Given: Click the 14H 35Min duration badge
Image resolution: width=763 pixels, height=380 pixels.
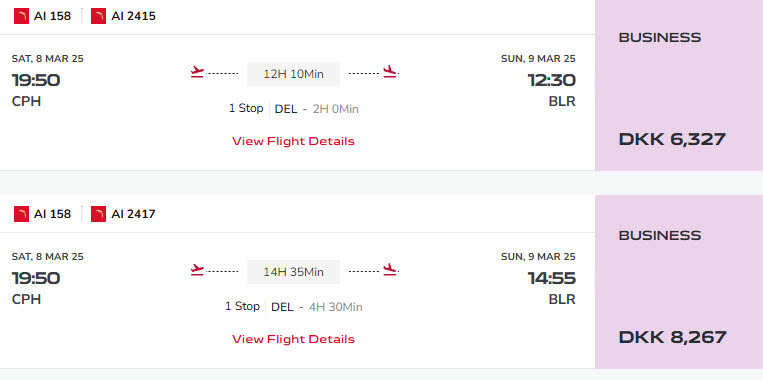Looking at the screenshot, I should [x=293, y=272].
